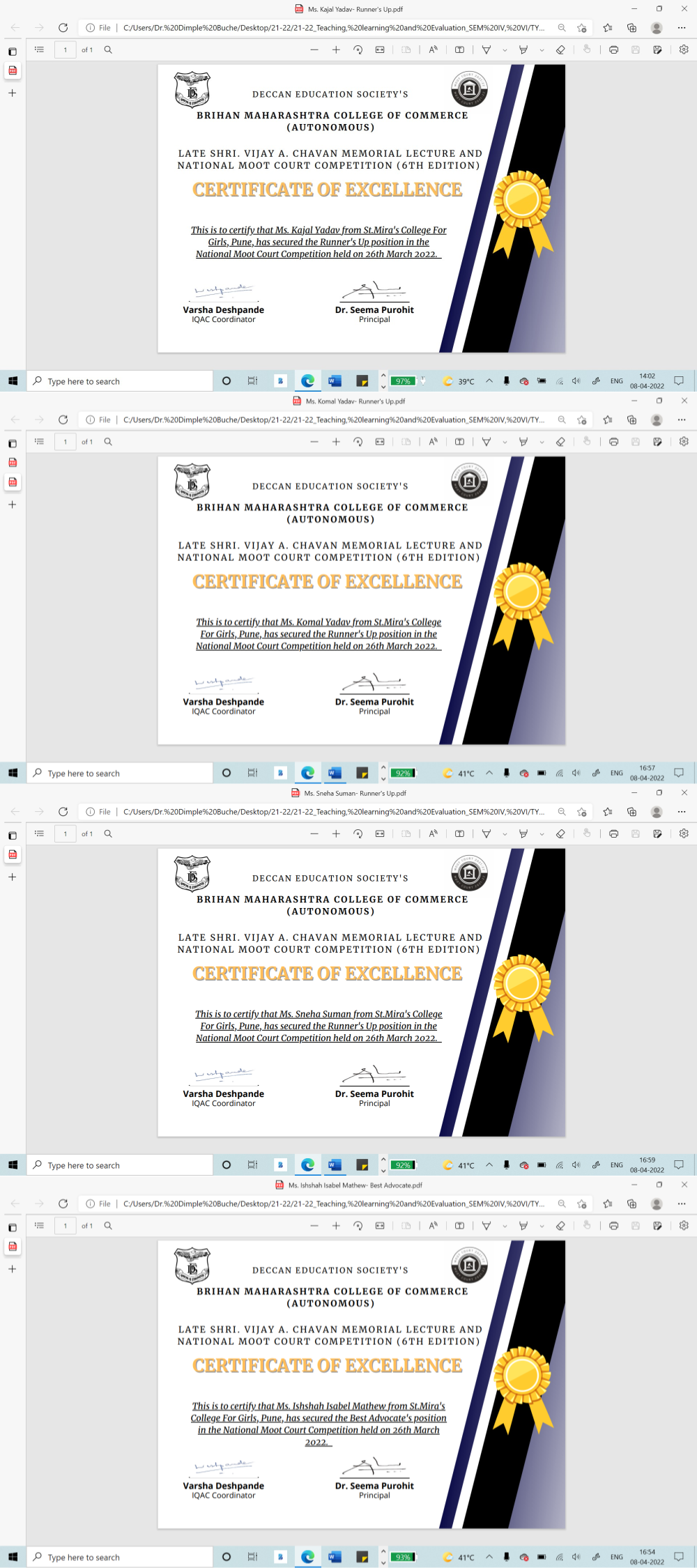Click Fit to width in Kajal Yadav PDF toolbar
This screenshot has height=1568, width=697.
pyautogui.click(x=380, y=49)
